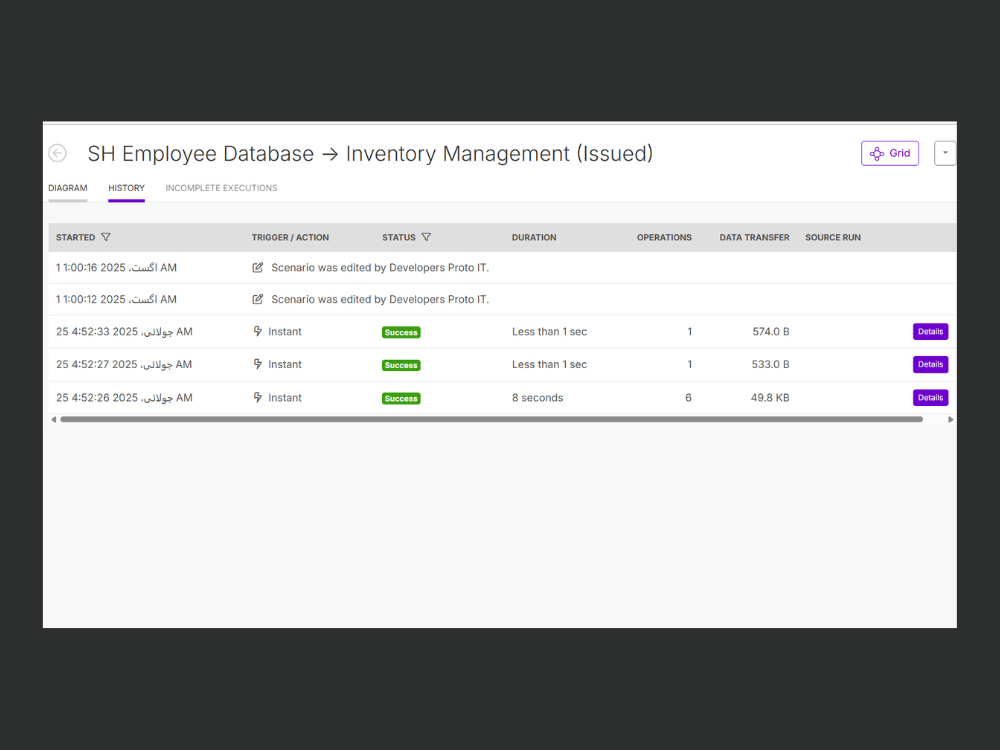Image resolution: width=1000 pixels, height=750 pixels.
Task: Click the right scroll arrow of table
Action: [x=950, y=420]
